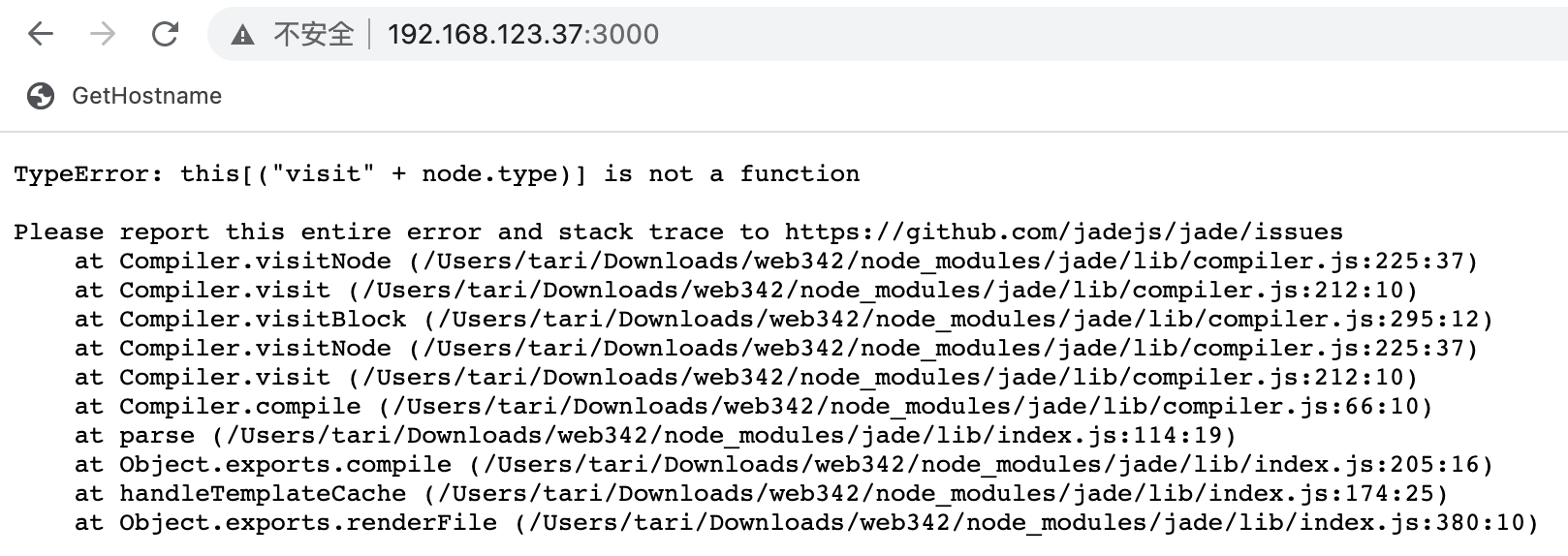Click the Object.exports.compile stack line
1568x556 pixels.
(784, 465)
